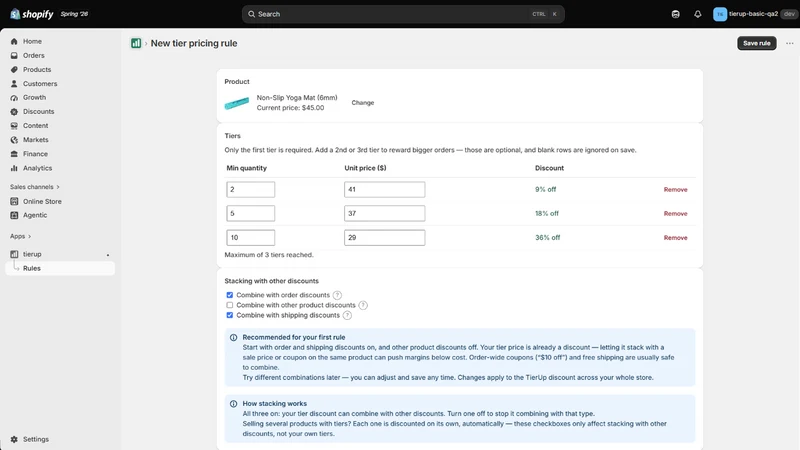
Task: Click the store inbox icon in top bar
Action: (676, 14)
